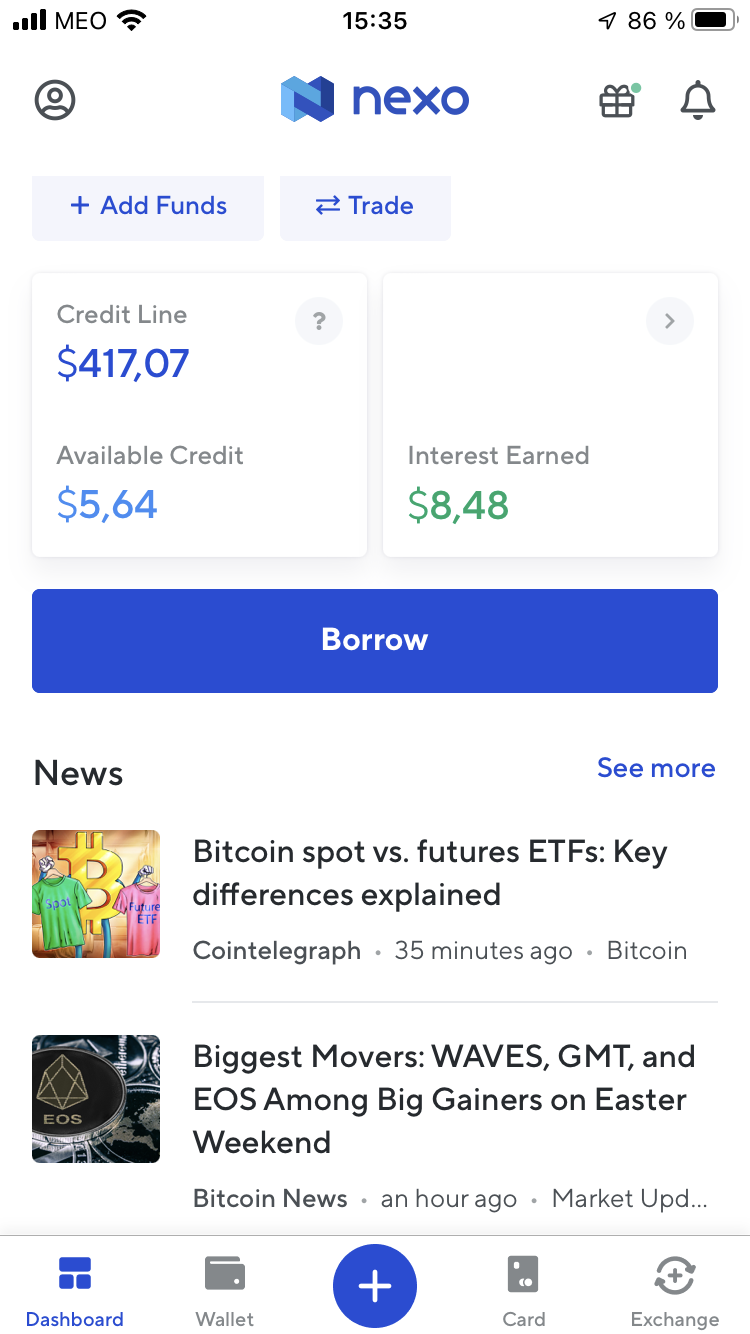The height and width of the screenshot is (1334, 750).
Task: Click See more news link
Action: pos(656,768)
